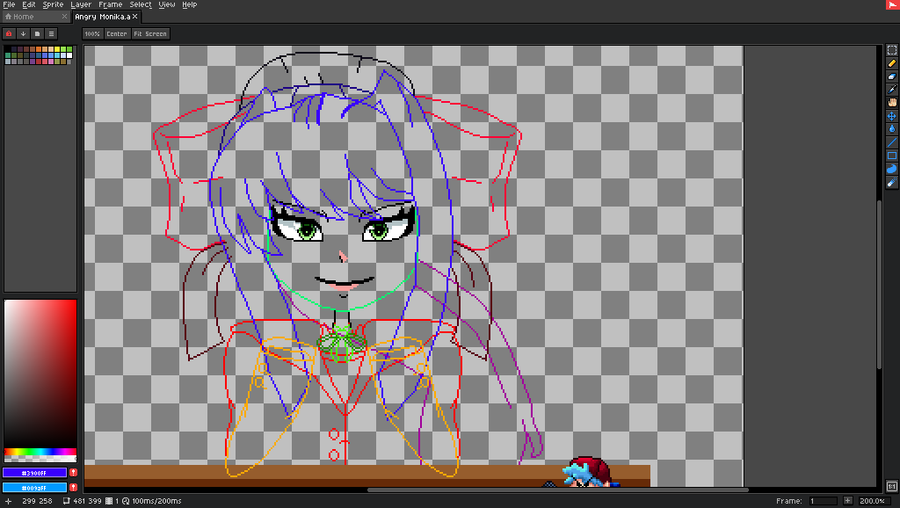Select the Eyedropper tool
The height and width of the screenshot is (508, 900).
(891, 90)
